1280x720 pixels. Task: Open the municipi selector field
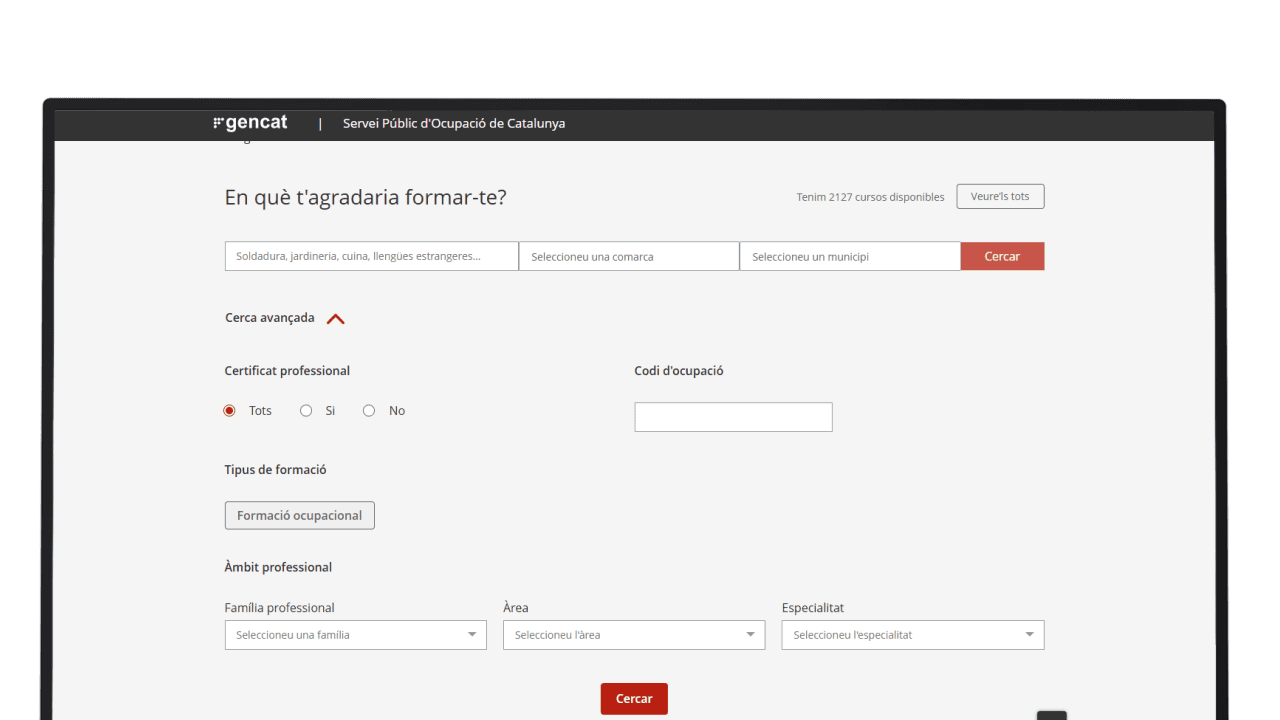coord(849,257)
